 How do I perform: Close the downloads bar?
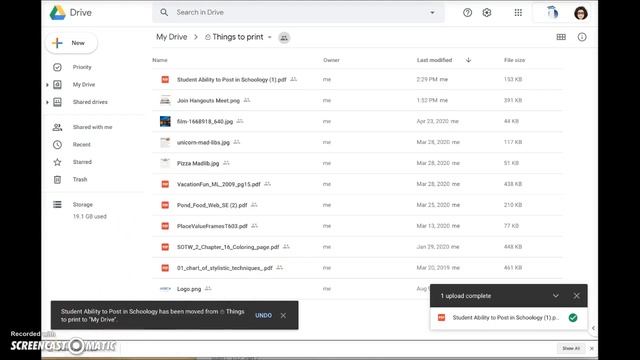click(x=591, y=349)
